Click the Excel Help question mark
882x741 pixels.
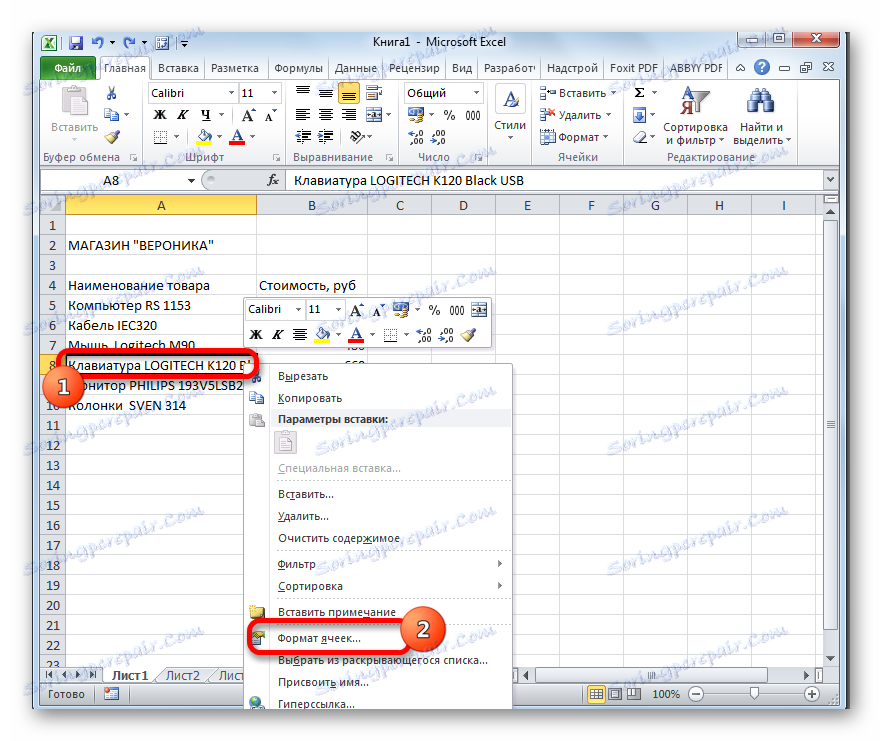(762, 68)
